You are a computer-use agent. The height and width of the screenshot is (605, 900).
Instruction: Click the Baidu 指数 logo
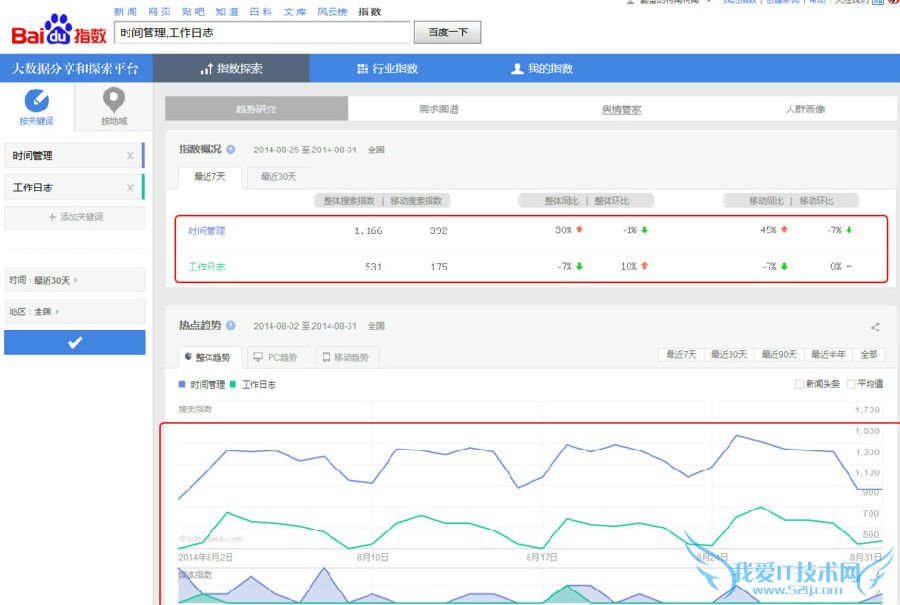pyautogui.click(x=58, y=31)
